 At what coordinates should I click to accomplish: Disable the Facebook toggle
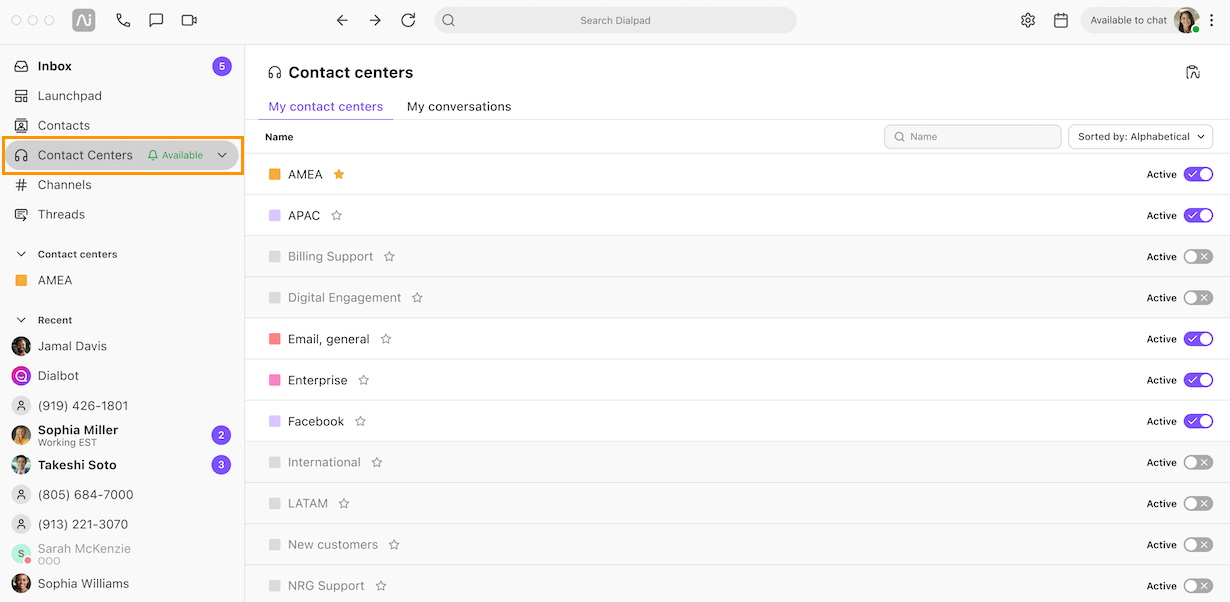[x=1198, y=421]
